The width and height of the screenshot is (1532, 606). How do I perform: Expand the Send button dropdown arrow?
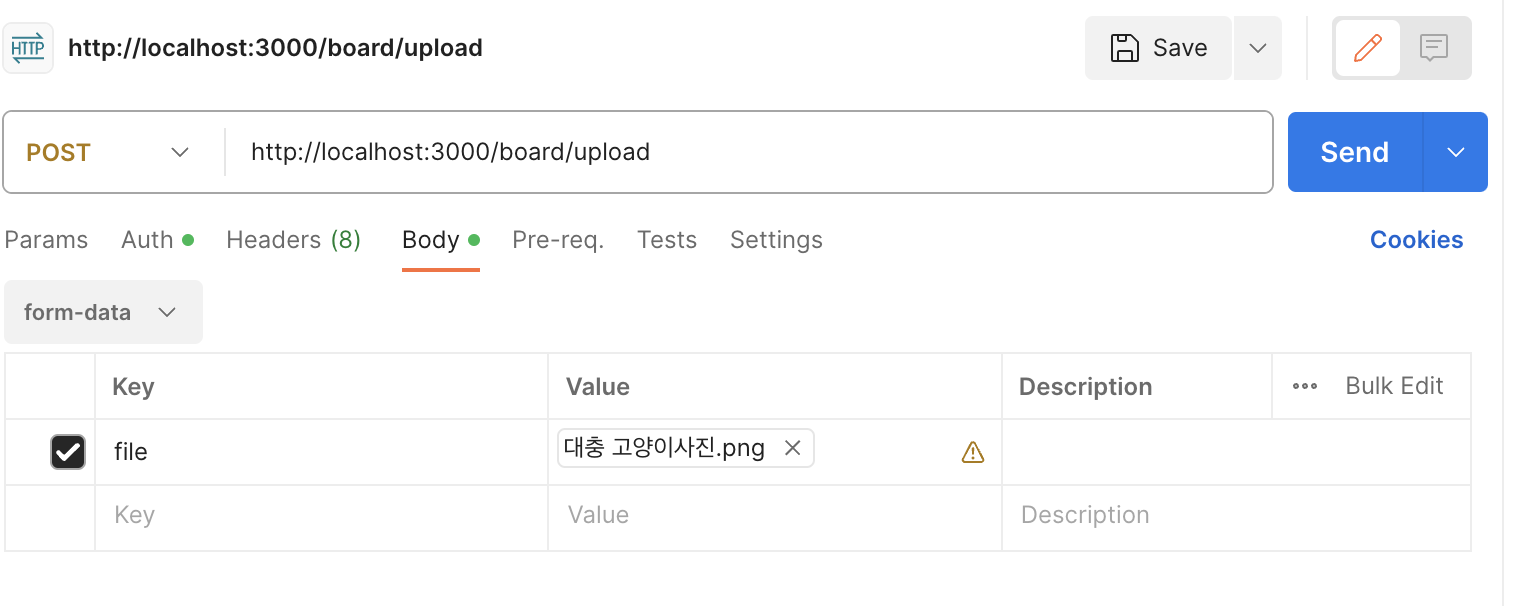[x=1456, y=152]
